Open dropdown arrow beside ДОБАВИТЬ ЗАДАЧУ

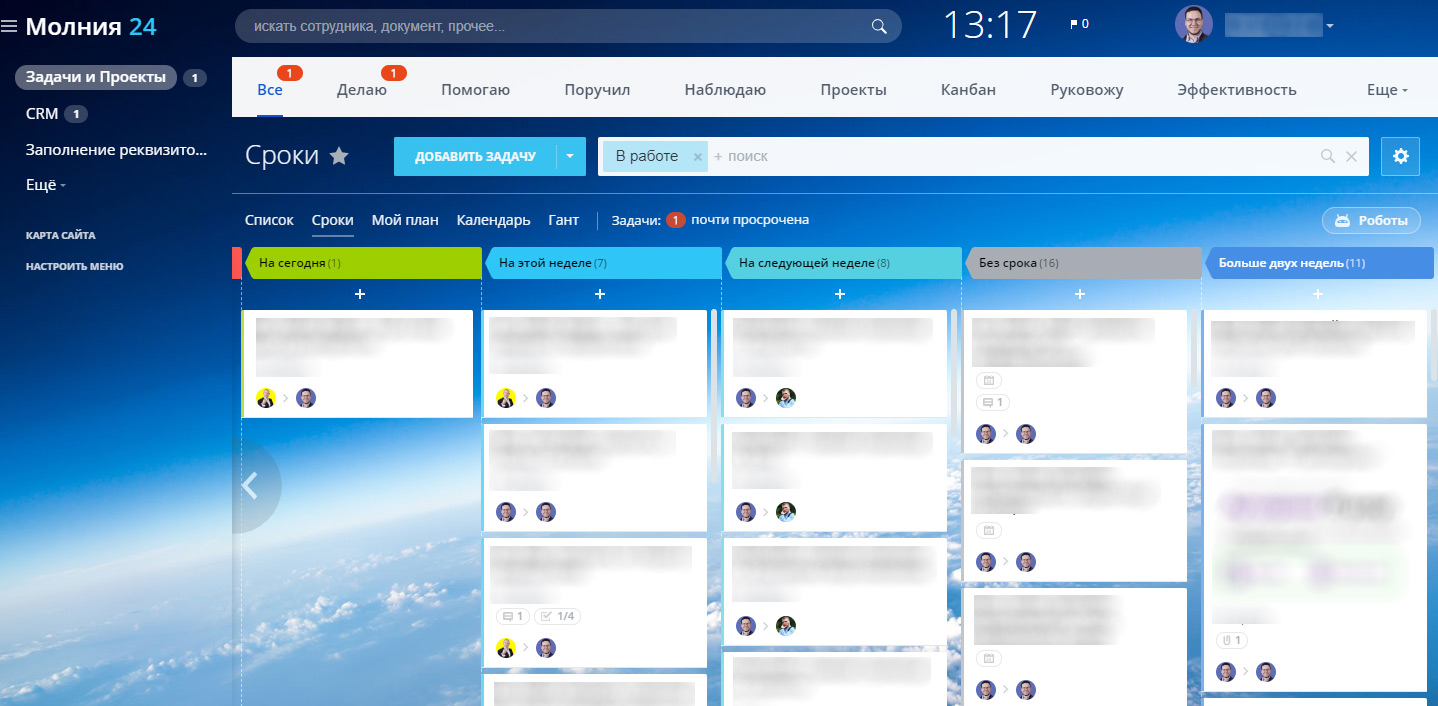pyautogui.click(x=571, y=157)
